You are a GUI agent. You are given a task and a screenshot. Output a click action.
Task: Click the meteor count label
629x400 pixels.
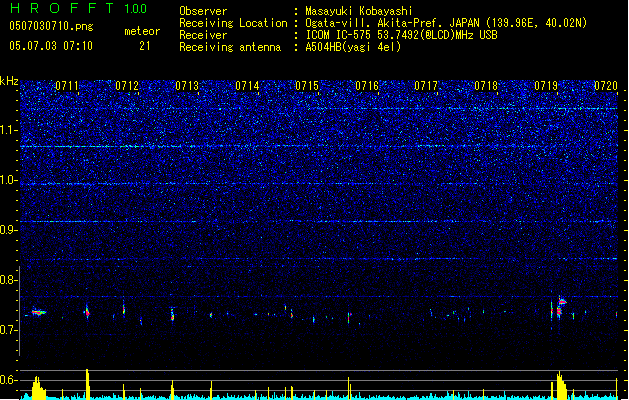point(142,31)
